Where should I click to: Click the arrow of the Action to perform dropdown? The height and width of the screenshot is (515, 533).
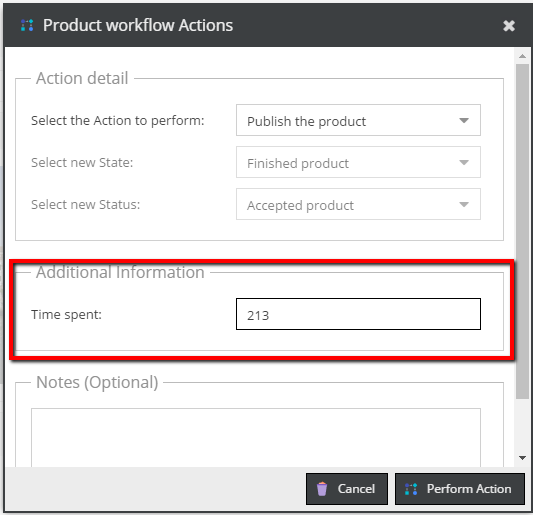[464, 120]
